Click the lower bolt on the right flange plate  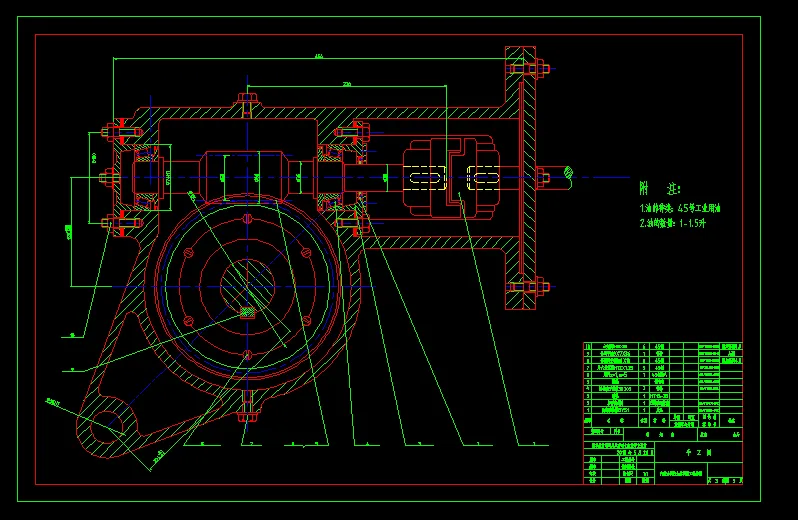529,287
